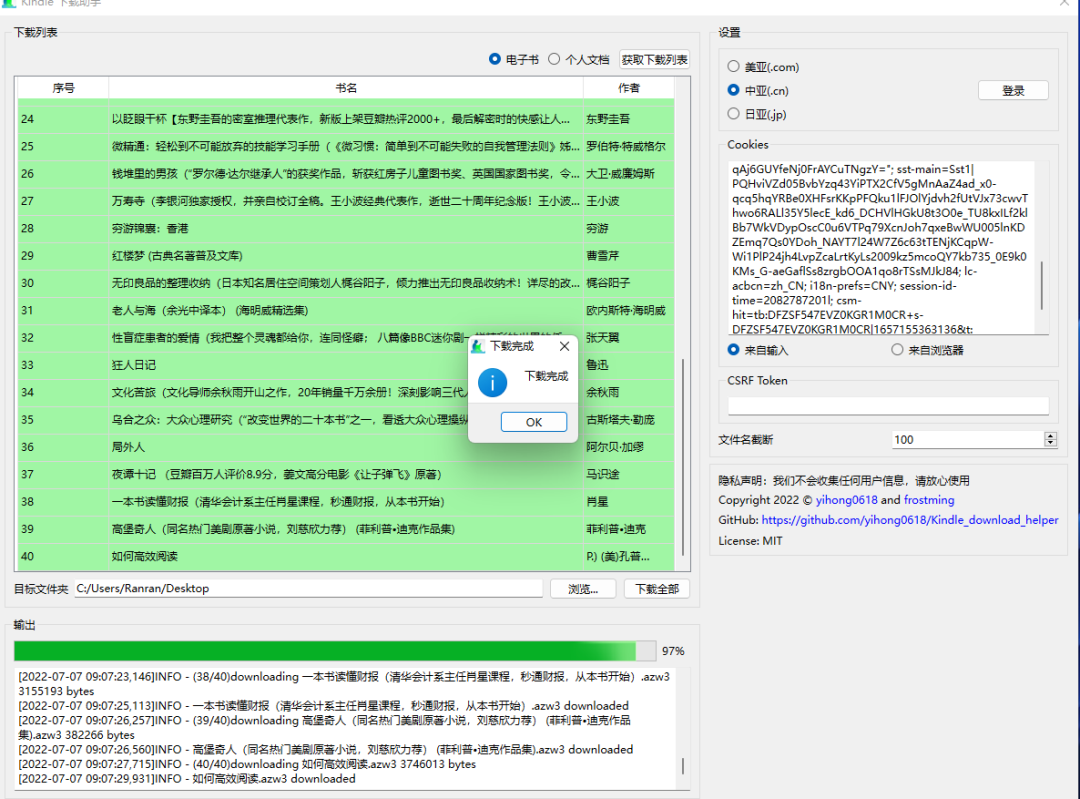Select row 31 老人与海 book
Image resolution: width=1080 pixels, height=799 pixels.
coord(346,310)
